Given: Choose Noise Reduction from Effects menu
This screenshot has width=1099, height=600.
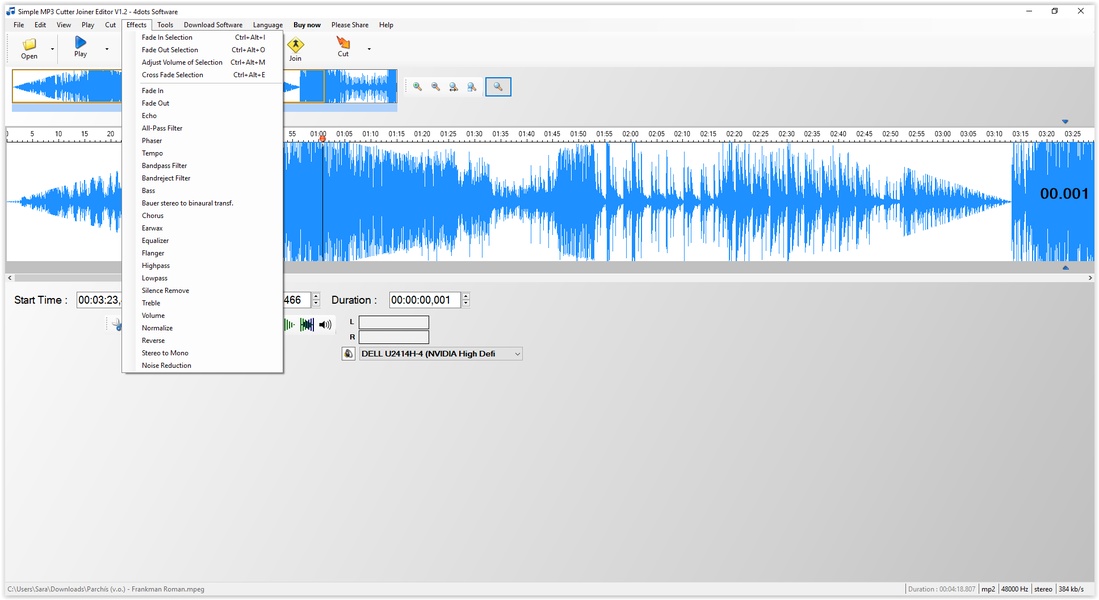Looking at the screenshot, I should click(x=166, y=366).
